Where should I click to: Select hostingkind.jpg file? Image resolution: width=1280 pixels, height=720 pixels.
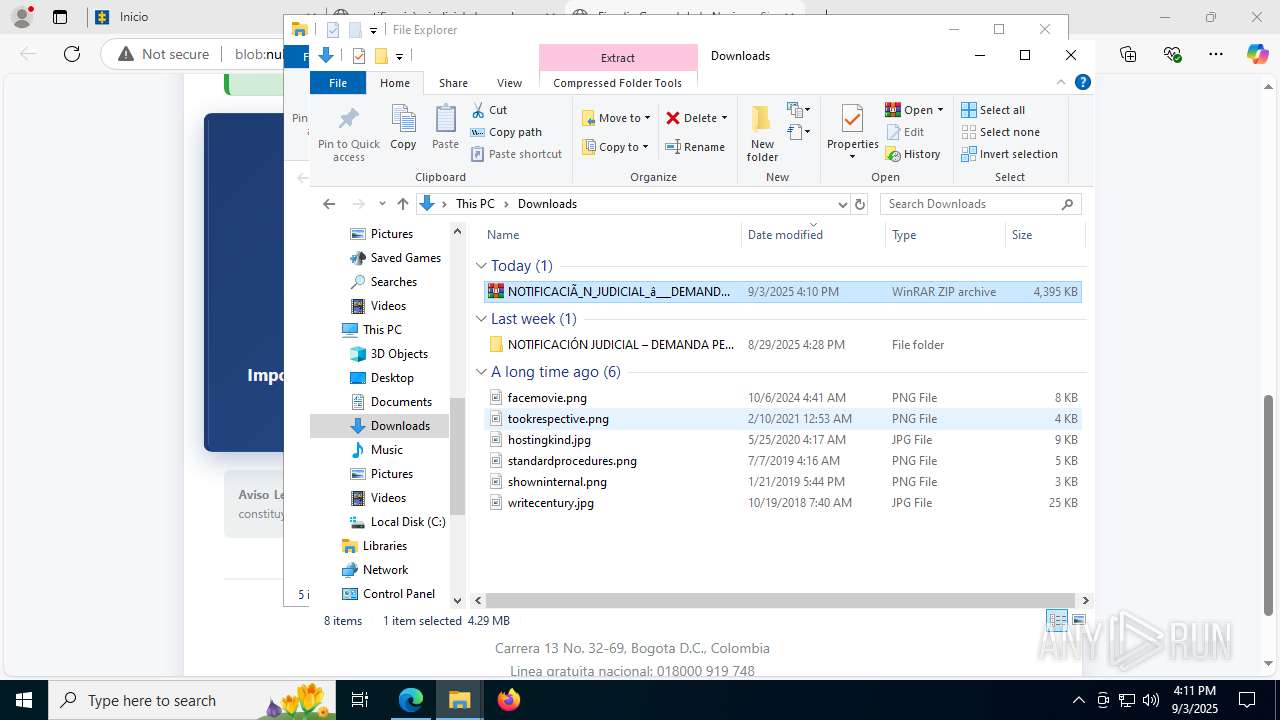pyautogui.click(x=782, y=440)
